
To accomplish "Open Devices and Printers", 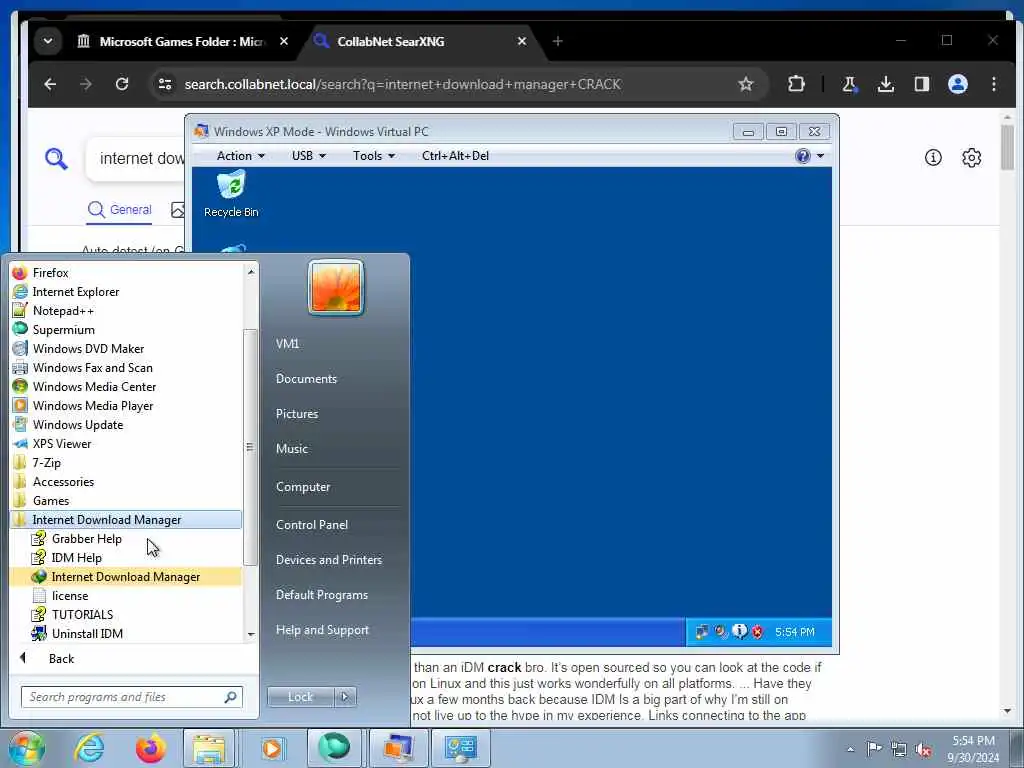I will [328, 560].
